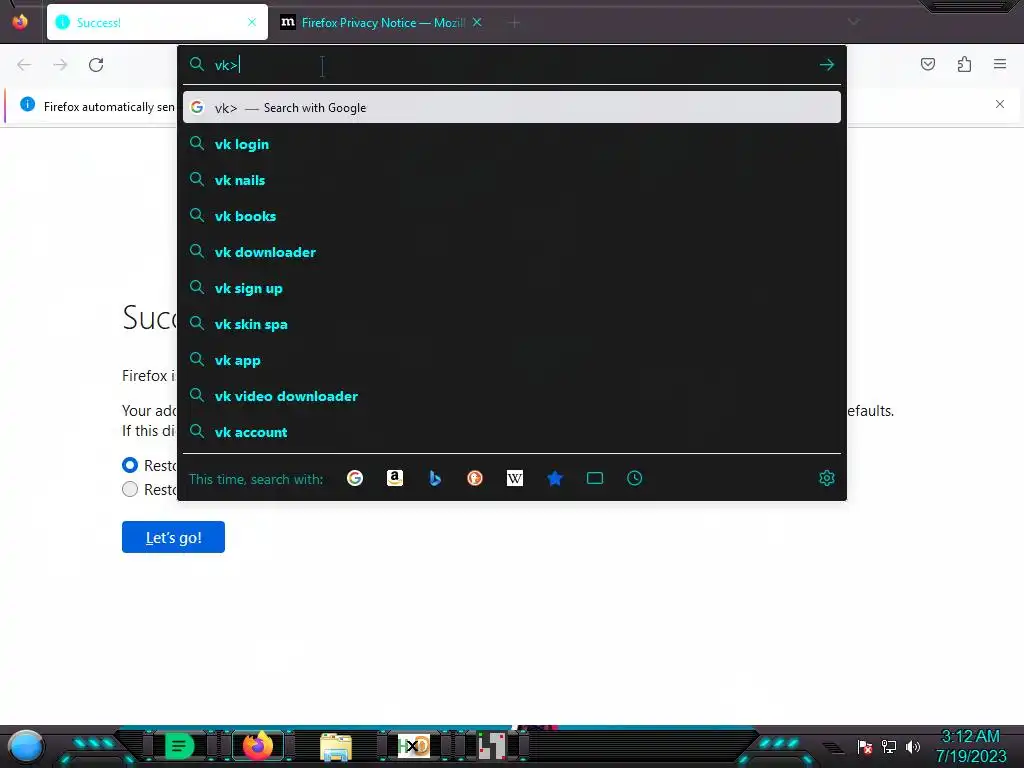Click the Let's go! button

click(x=173, y=537)
